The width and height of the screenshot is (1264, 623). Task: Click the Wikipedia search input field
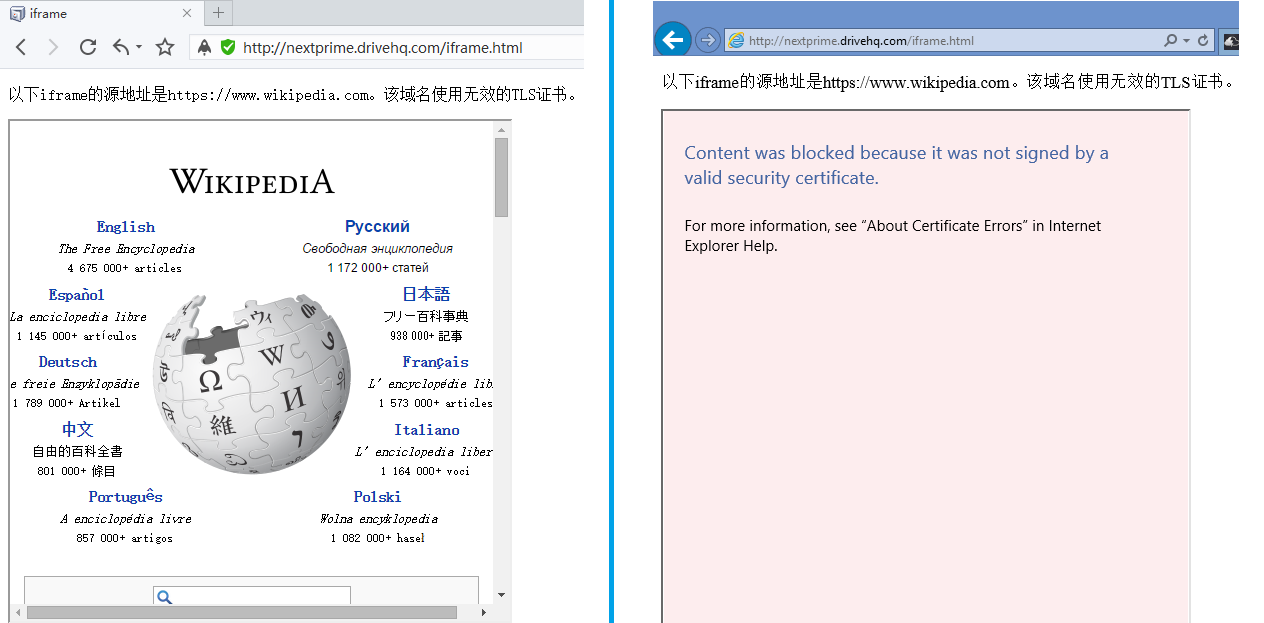point(252,596)
